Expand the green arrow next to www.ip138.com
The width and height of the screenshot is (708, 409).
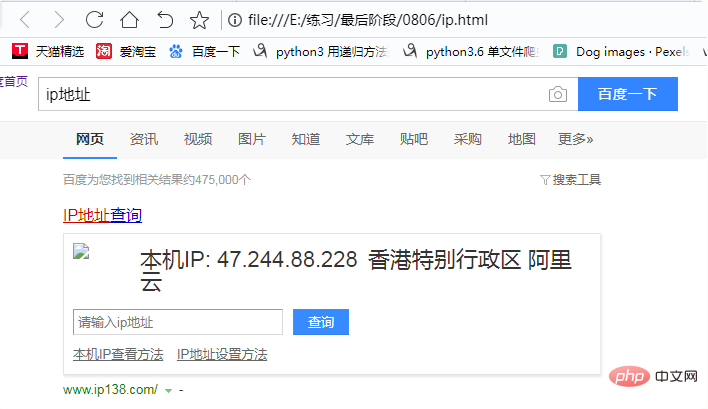click(168, 390)
